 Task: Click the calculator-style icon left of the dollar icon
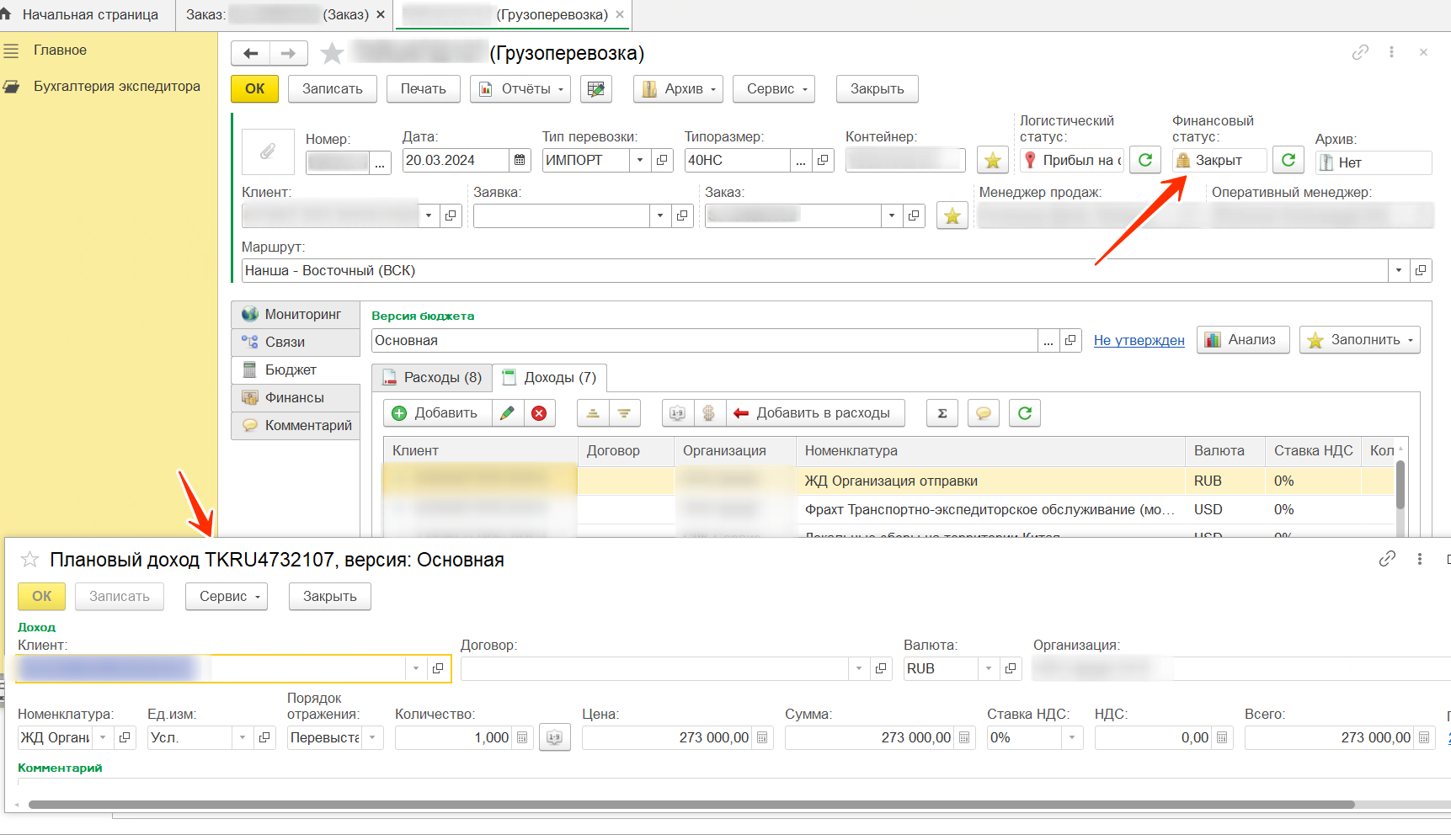678,412
